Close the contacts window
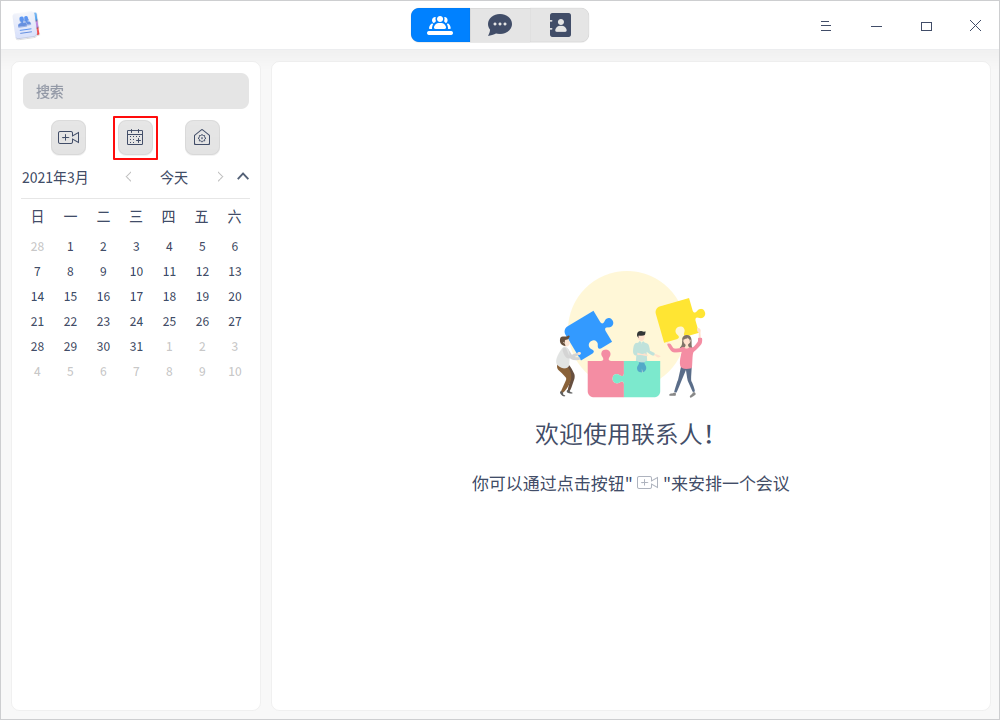This screenshot has height=720, width=1000. [x=975, y=26]
